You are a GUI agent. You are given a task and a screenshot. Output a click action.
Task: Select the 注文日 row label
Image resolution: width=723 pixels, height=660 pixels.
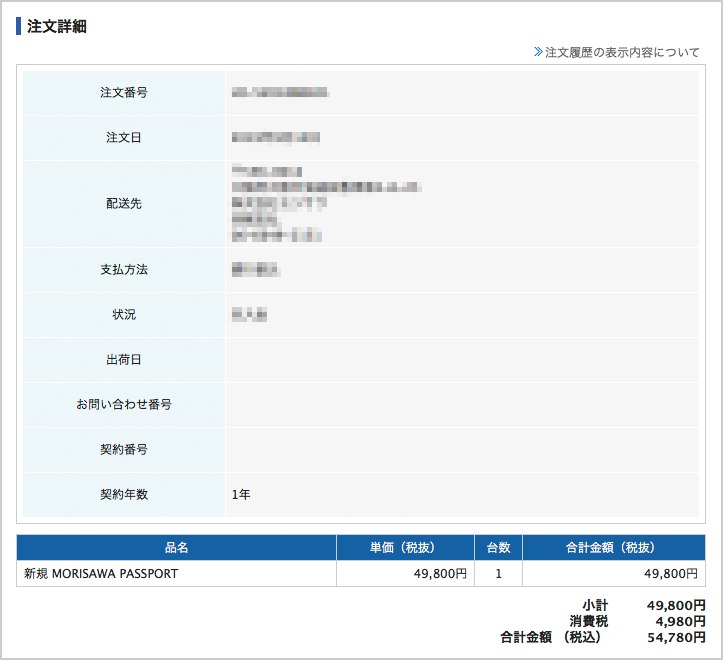[124, 137]
